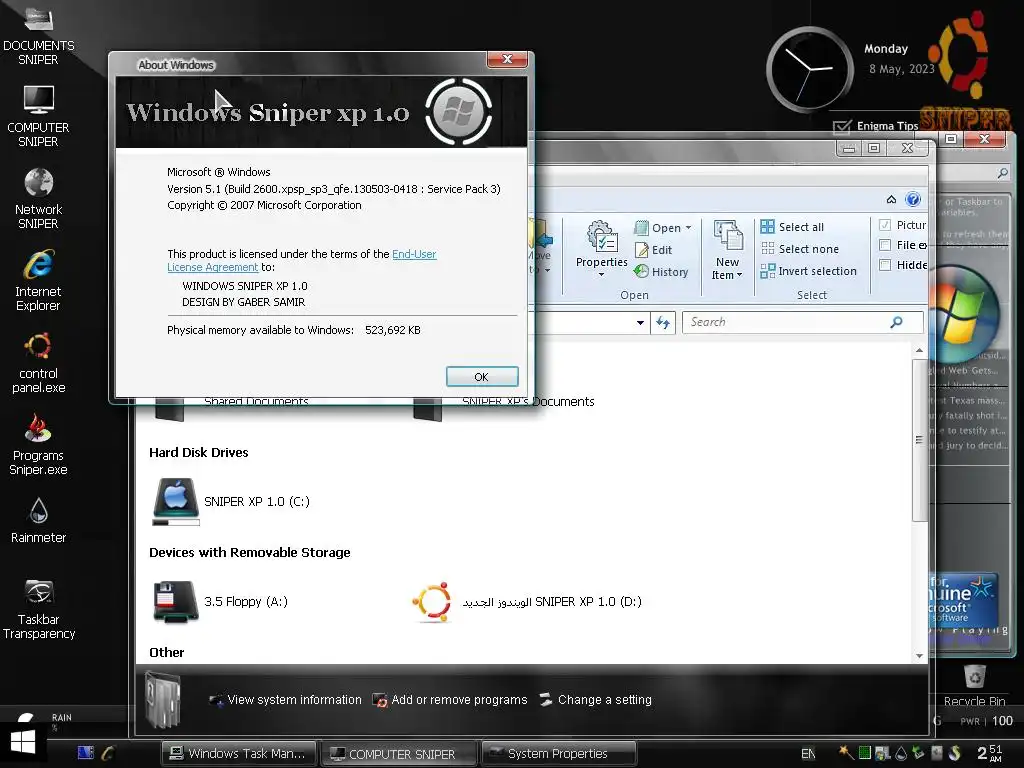
Task: Toggle Hidden items checkbox in ribbon
Action: [885, 265]
